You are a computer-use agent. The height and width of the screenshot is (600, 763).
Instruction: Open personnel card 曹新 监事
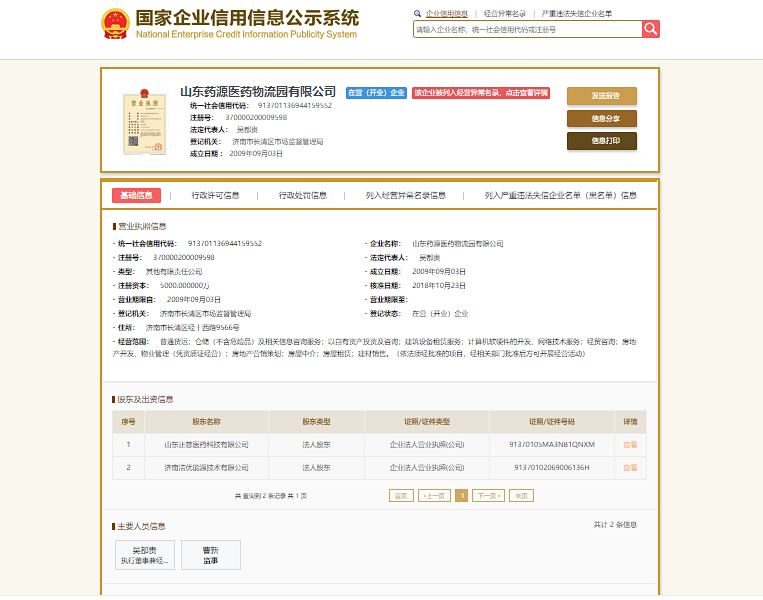click(x=211, y=555)
